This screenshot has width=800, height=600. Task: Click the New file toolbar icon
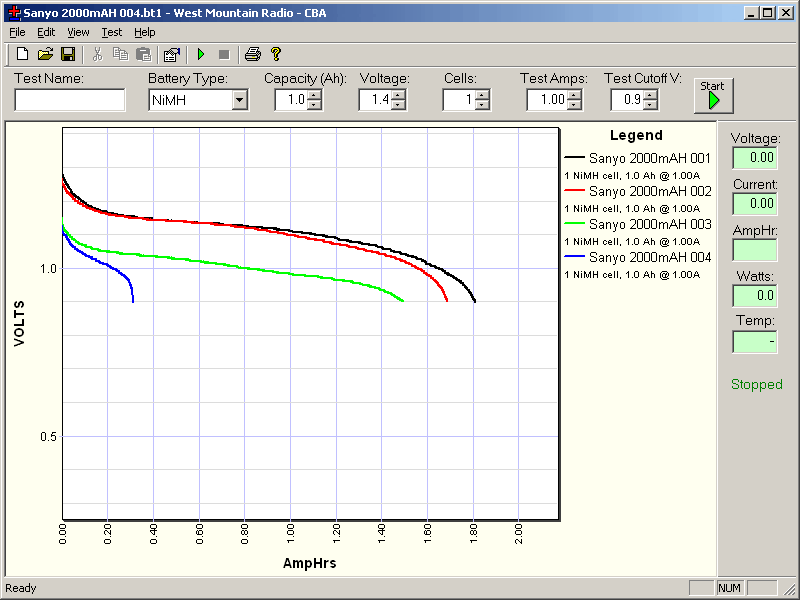(22, 54)
